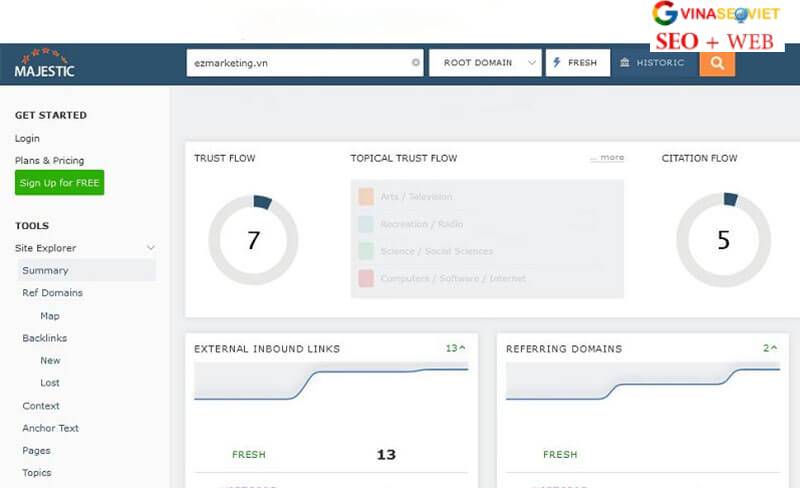Click the more link in Topical Trust Flow
800x488 pixels.
point(607,157)
